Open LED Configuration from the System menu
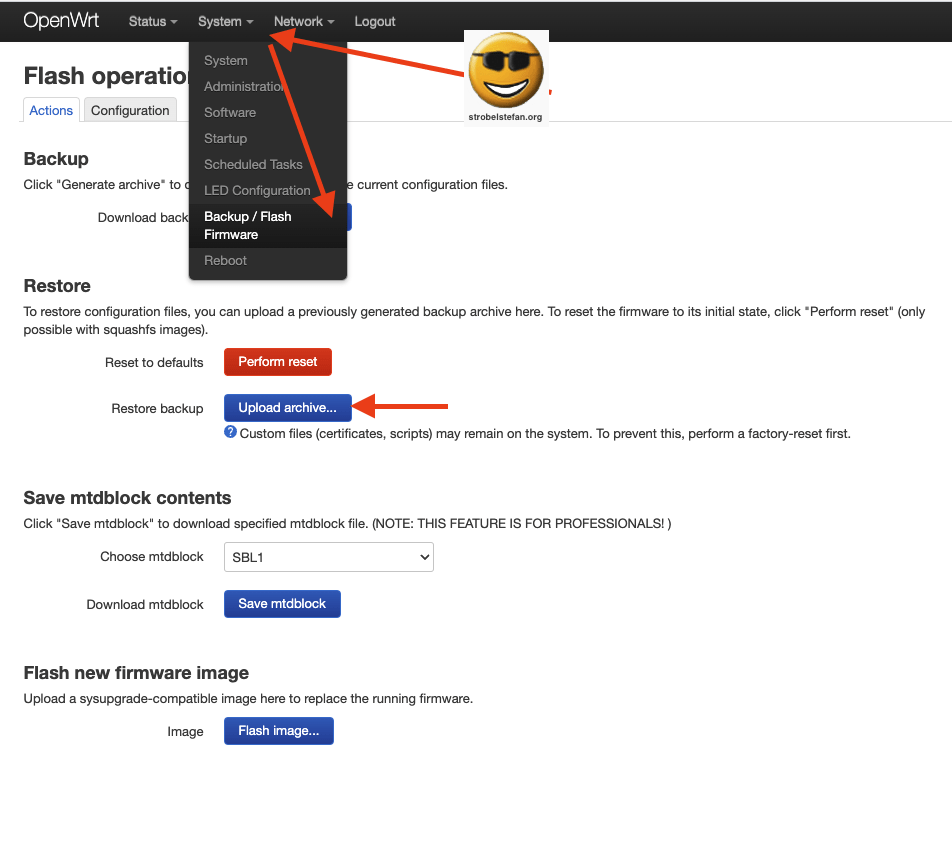 (x=257, y=190)
